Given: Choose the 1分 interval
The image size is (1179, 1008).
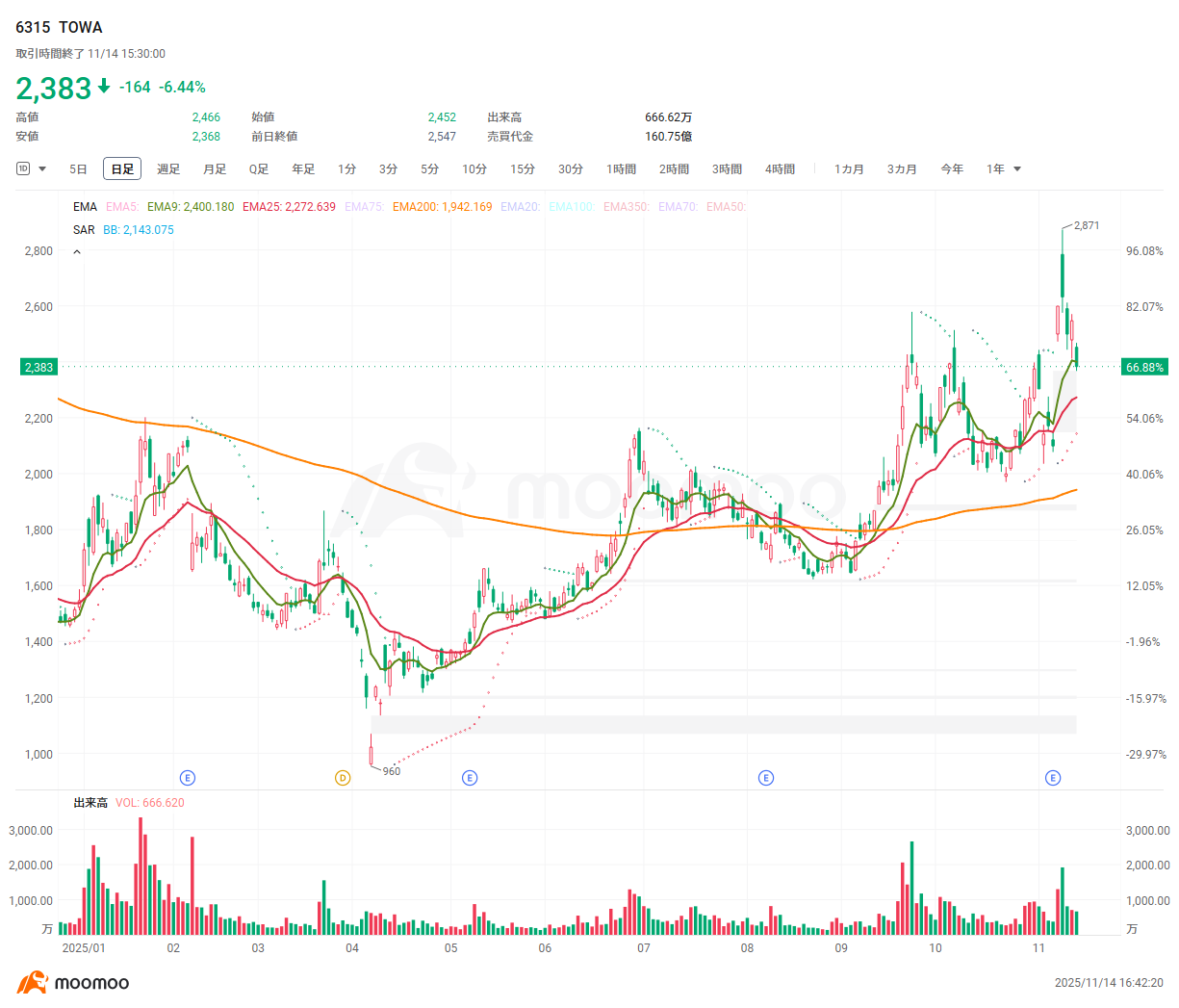Looking at the screenshot, I should 347,169.
